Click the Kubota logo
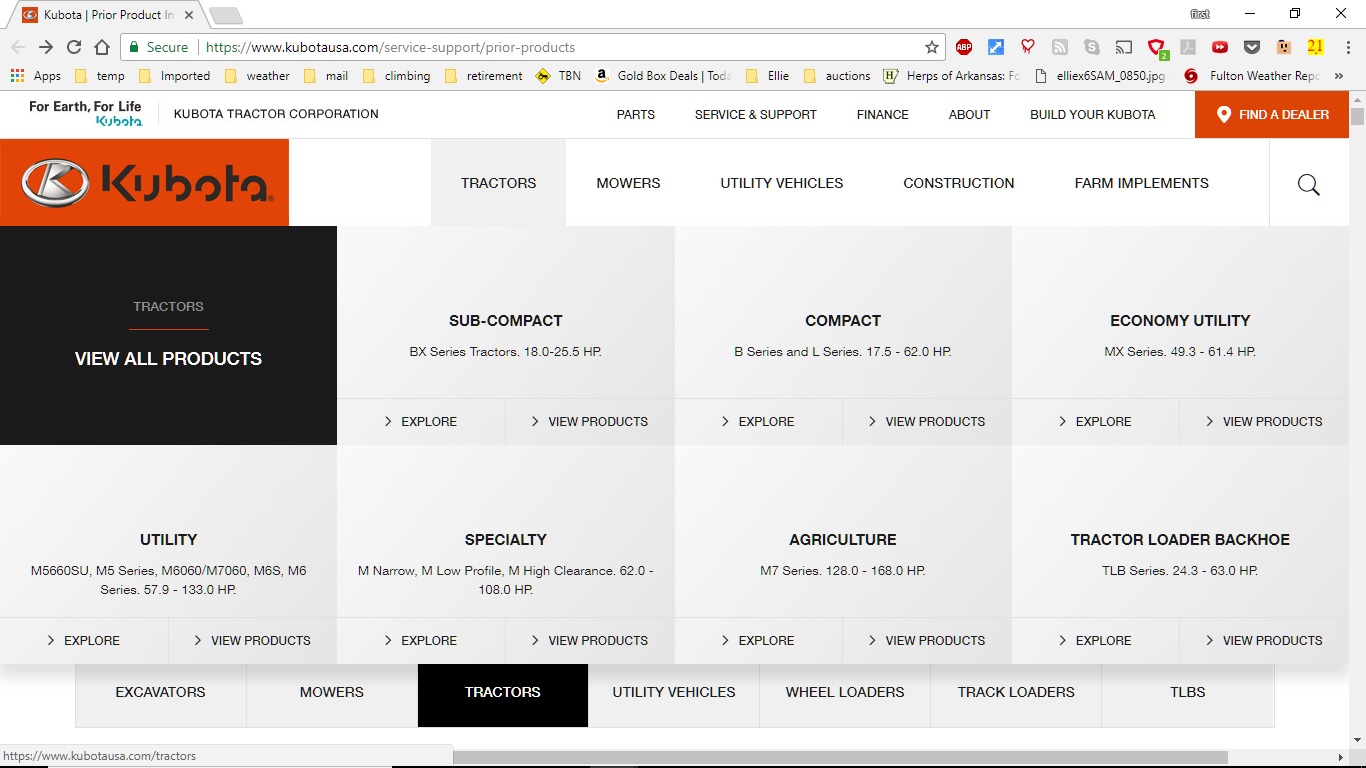The height and width of the screenshot is (768, 1366). click(x=145, y=183)
